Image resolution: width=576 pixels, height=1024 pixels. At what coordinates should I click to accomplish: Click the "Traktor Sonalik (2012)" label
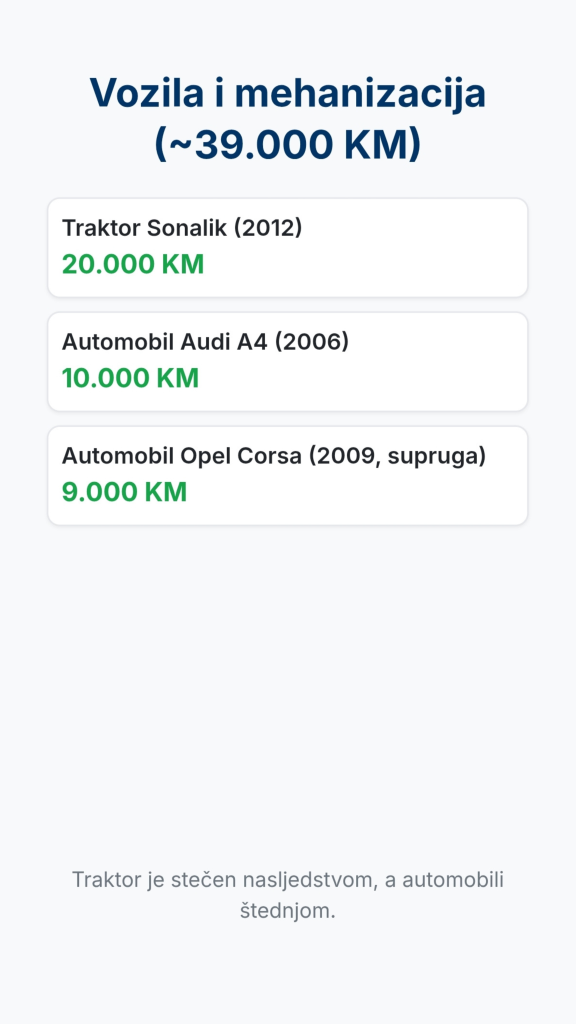(x=182, y=228)
